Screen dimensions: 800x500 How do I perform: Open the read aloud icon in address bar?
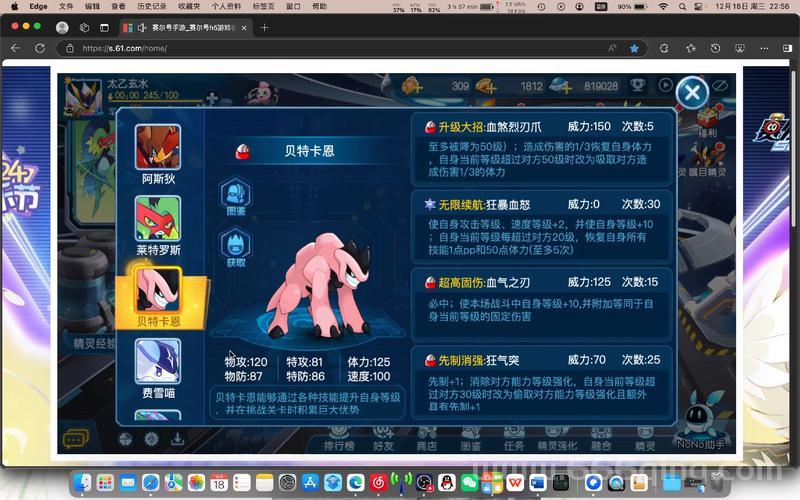coord(612,48)
